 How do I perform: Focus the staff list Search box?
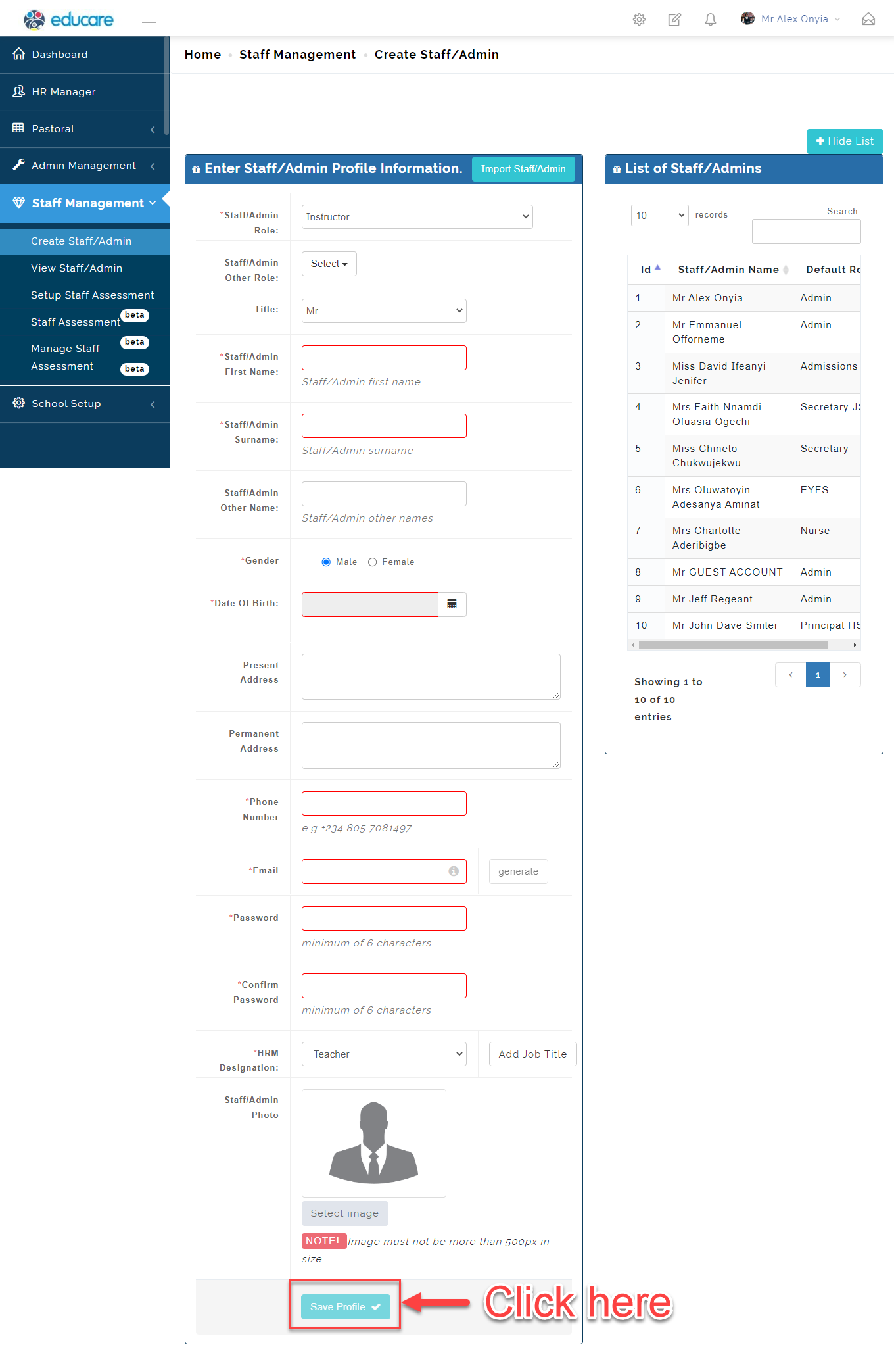(x=806, y=232)
